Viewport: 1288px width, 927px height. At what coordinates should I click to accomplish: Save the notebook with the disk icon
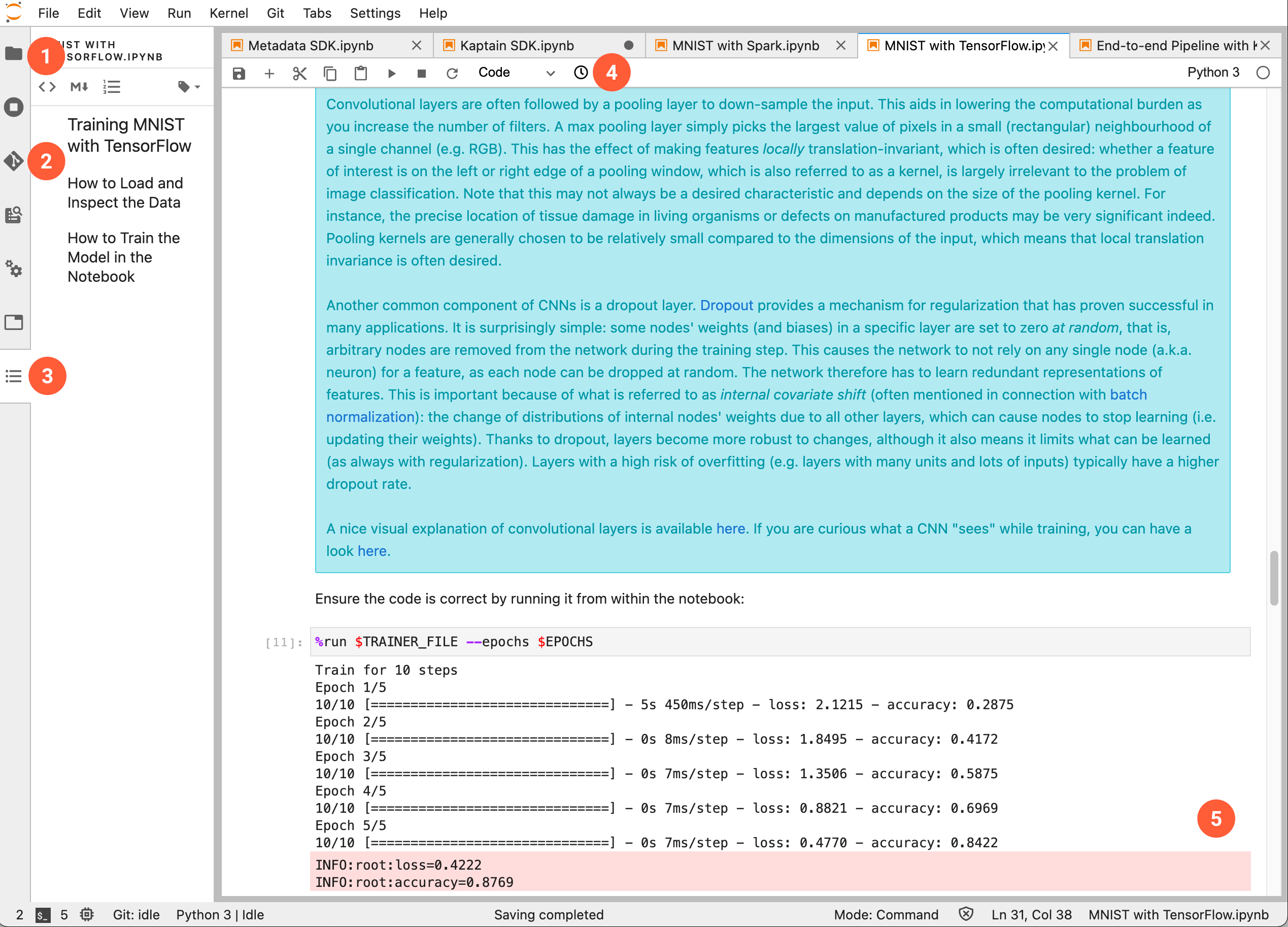(x=239, y=73)
